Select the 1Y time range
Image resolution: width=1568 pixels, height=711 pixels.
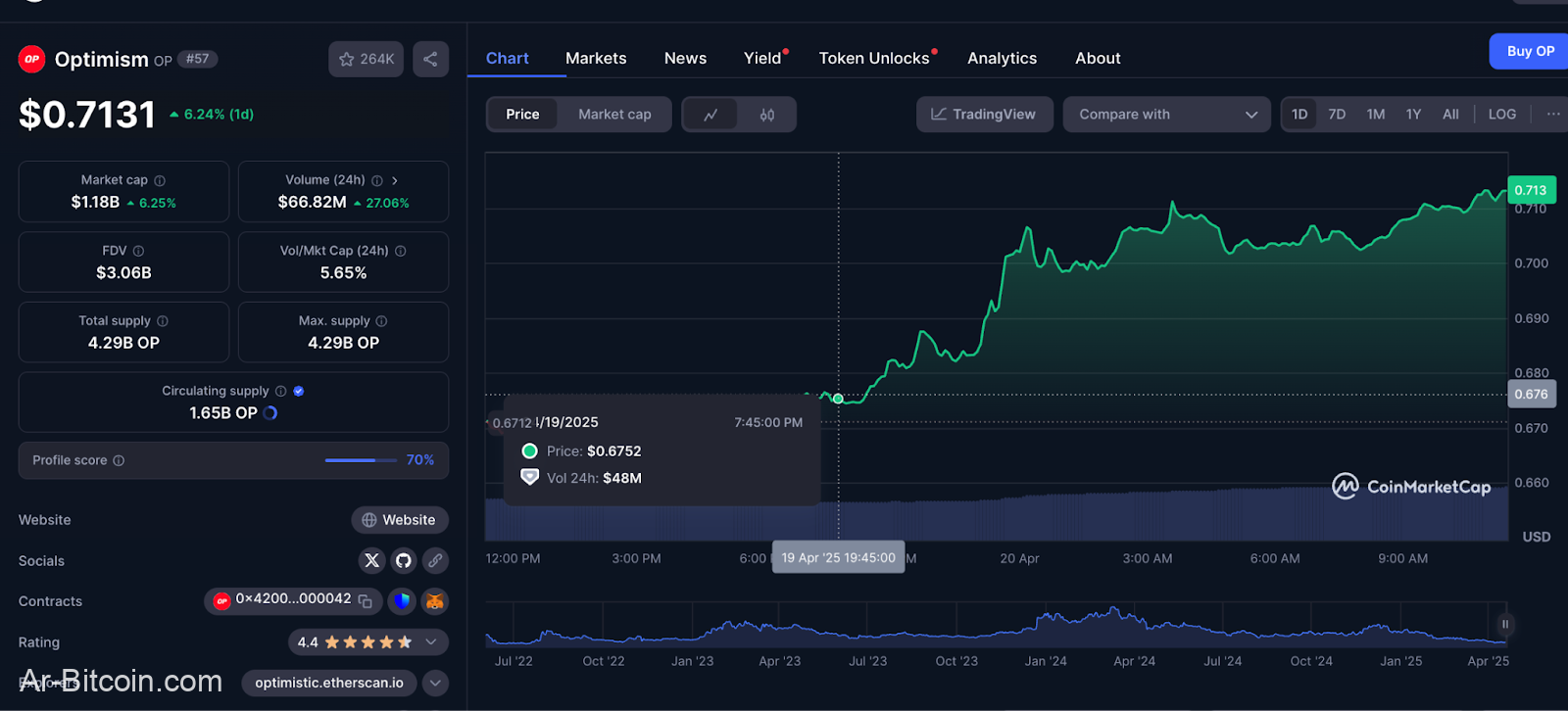point(1413,115)
